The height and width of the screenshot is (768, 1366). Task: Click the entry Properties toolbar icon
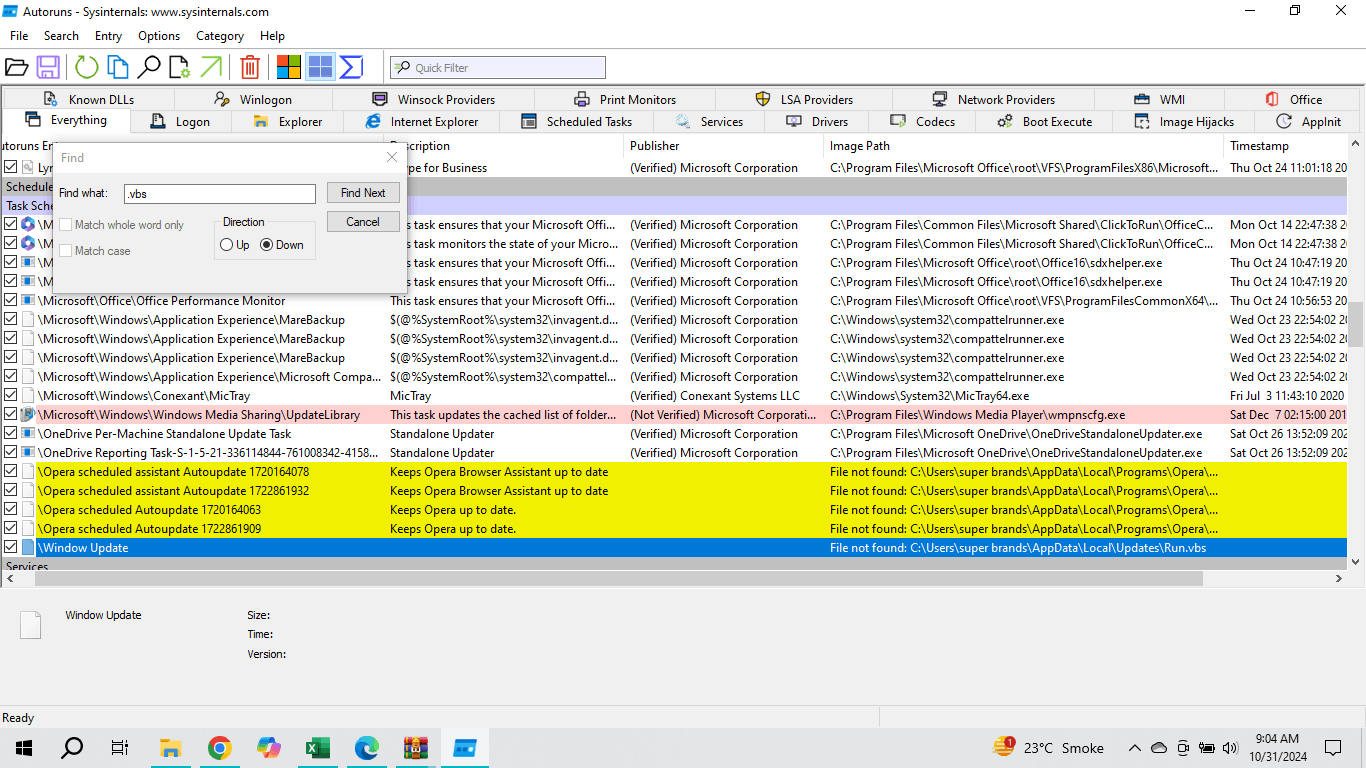click(x=180, y=67)
